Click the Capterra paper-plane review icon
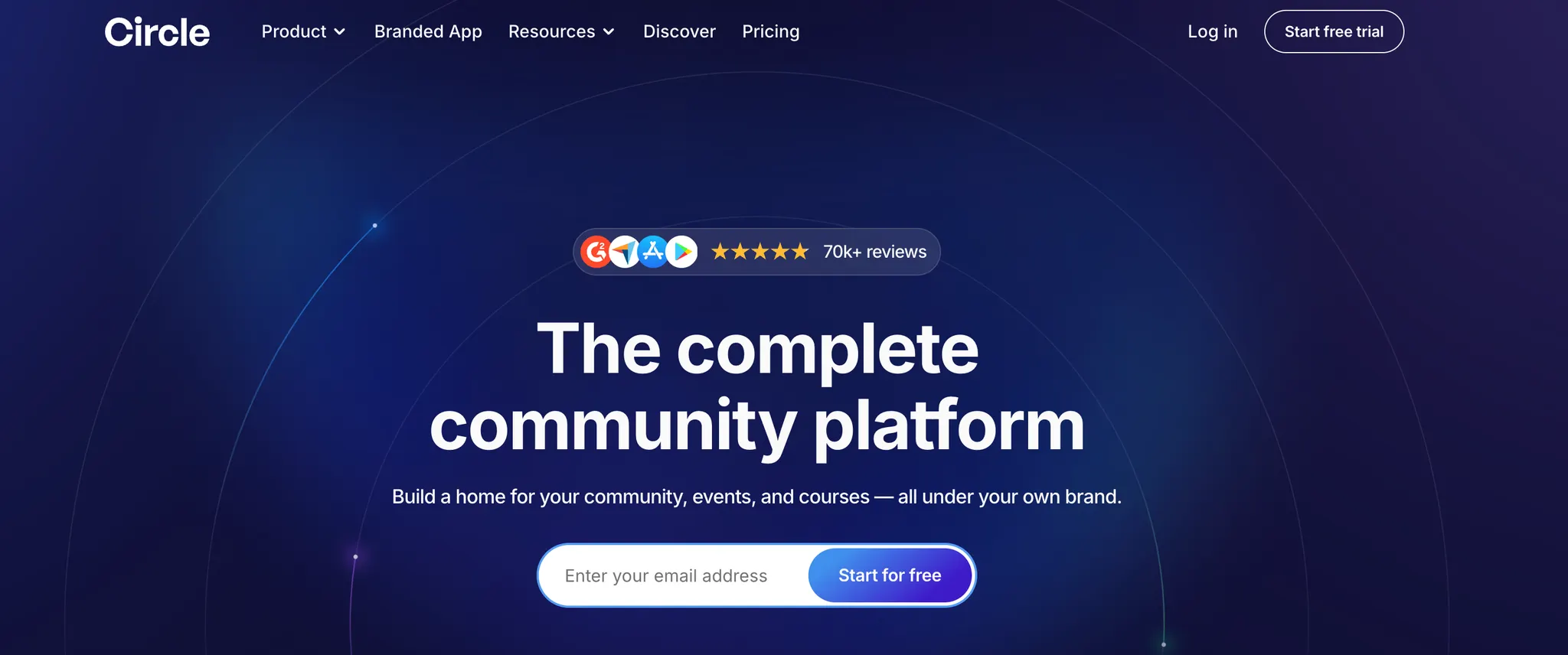Viewport: 1568px width, 655px height. click(x=624, y=252)
